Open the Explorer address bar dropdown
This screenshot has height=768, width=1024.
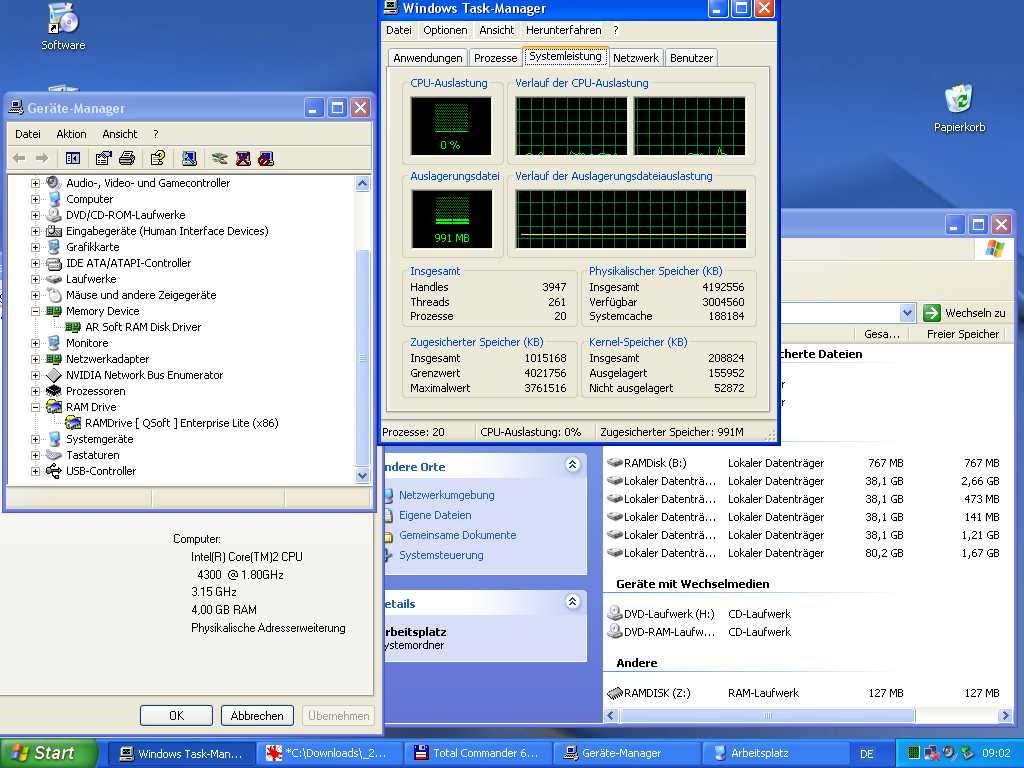click(906, 313)
